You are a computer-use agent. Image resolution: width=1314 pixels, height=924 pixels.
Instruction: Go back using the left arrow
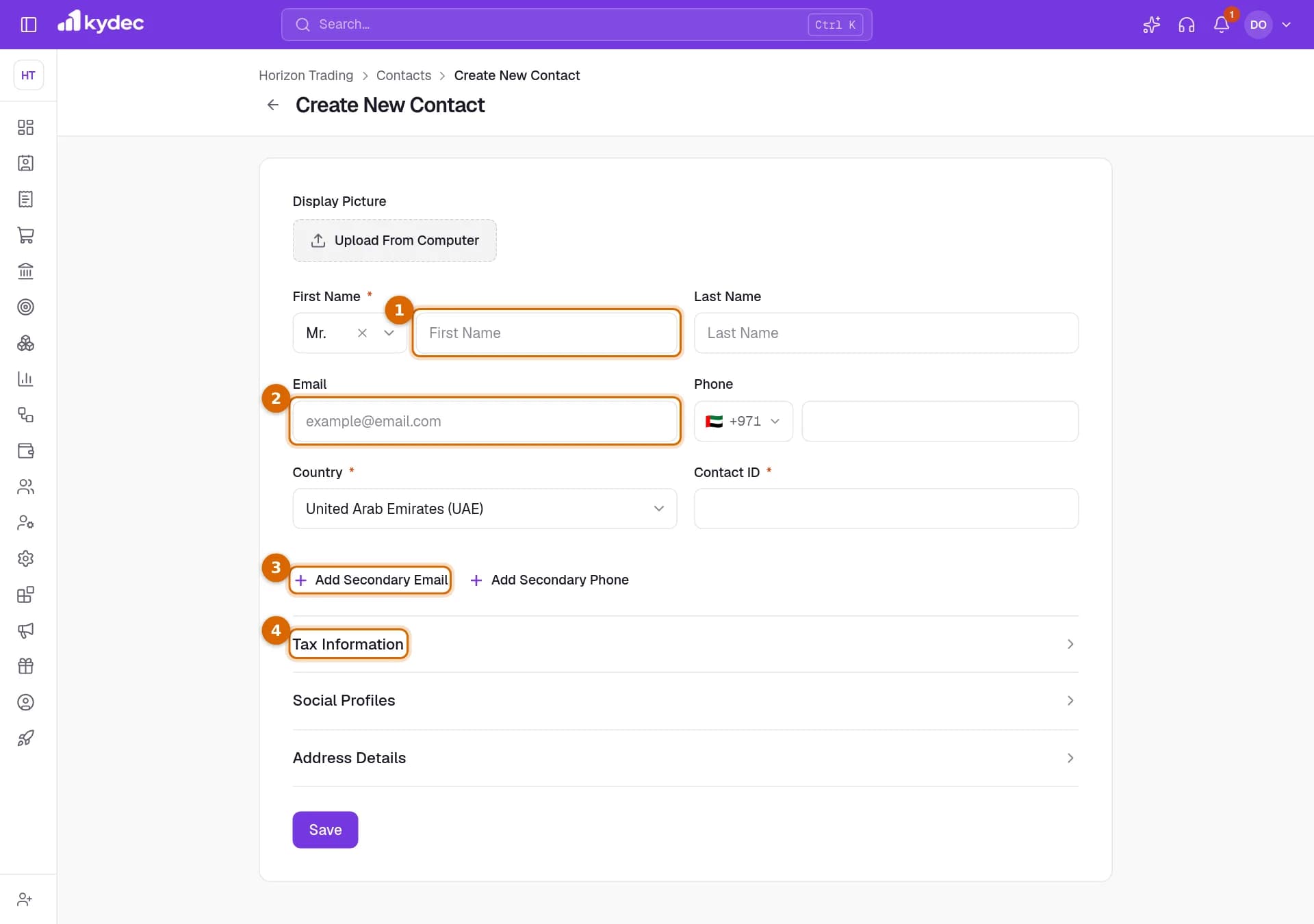coord(273,105)
